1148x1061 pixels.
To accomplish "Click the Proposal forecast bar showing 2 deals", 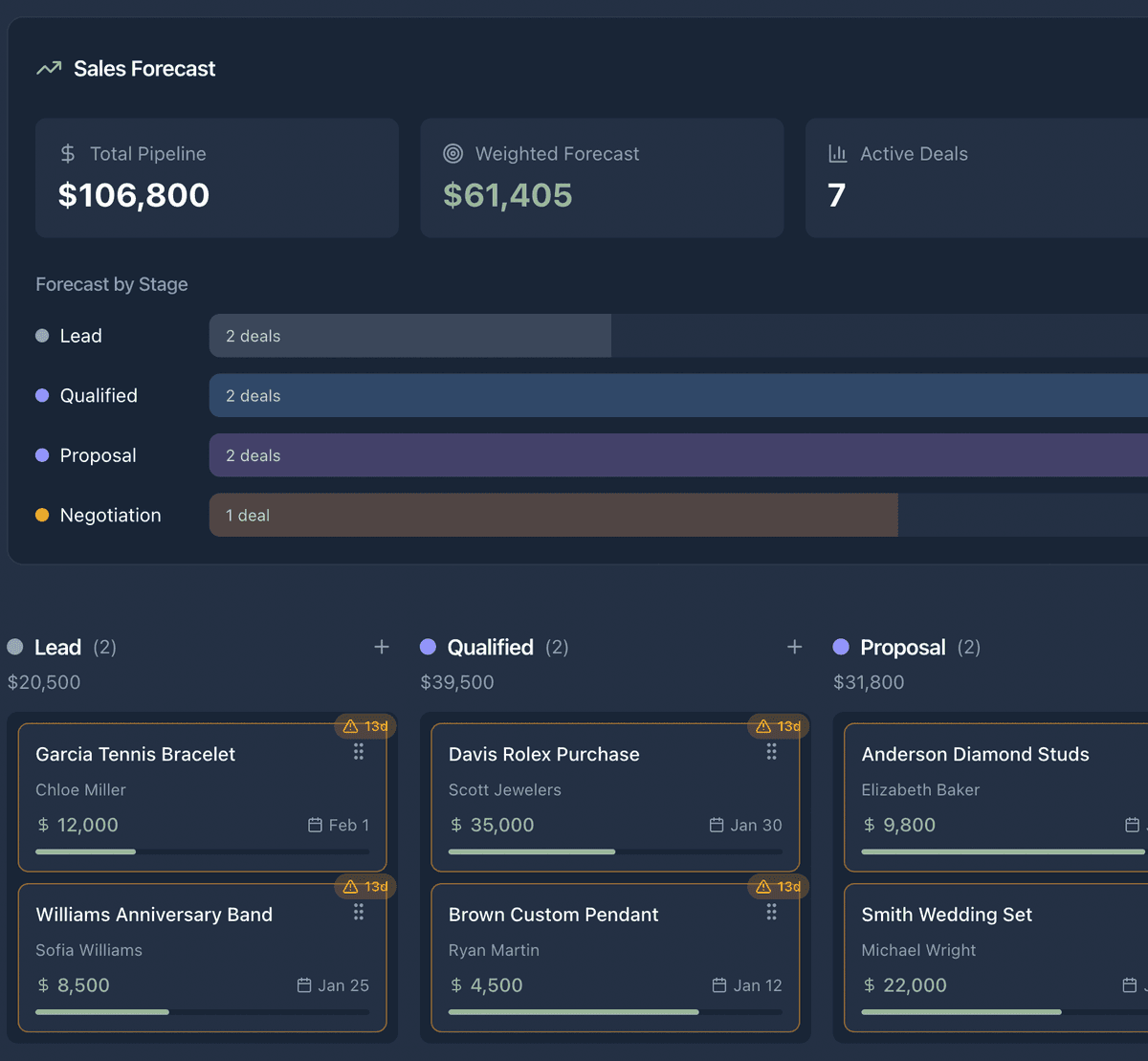I will [678, 455].
